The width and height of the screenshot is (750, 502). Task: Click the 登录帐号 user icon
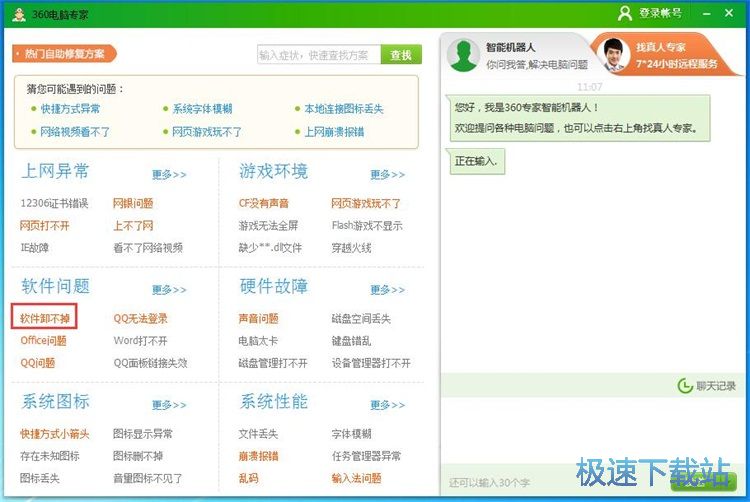coord(625,13)
